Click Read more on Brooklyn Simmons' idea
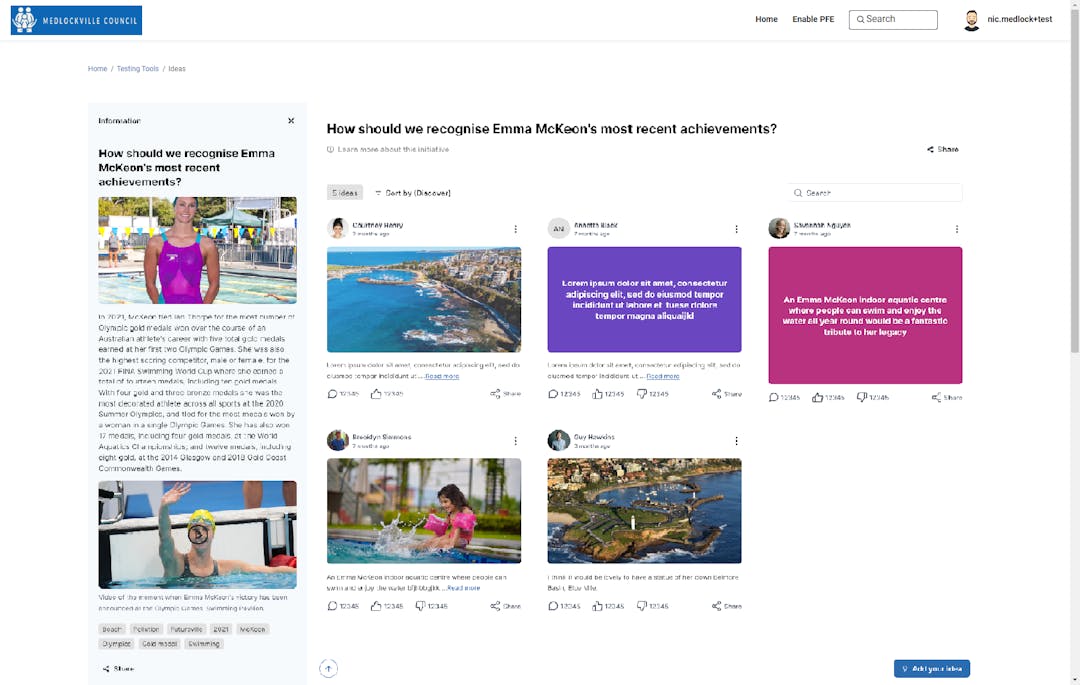Screen dimensions: 1080x685 (x=463, y=588)
